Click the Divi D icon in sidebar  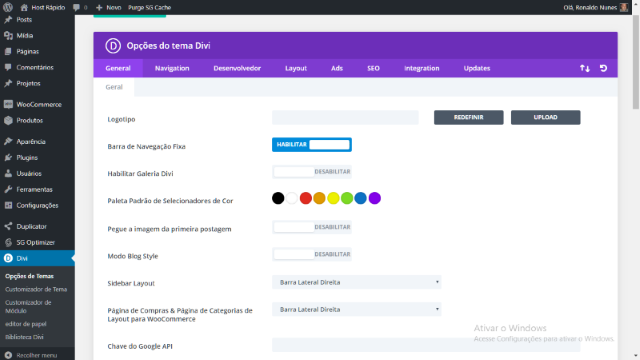[8, 258]
